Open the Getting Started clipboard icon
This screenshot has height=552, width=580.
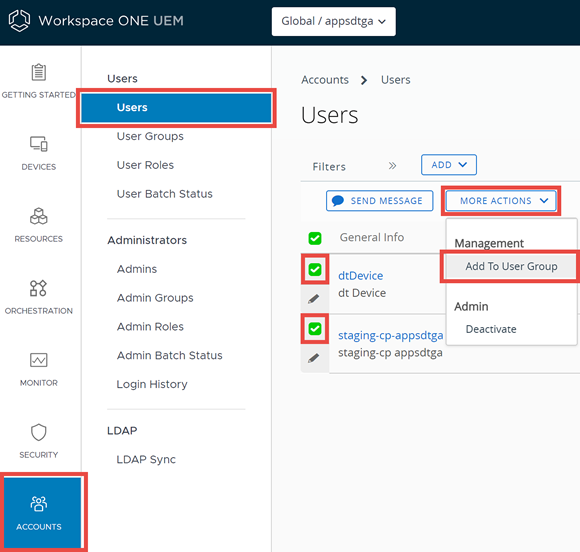tap(38, 72)
